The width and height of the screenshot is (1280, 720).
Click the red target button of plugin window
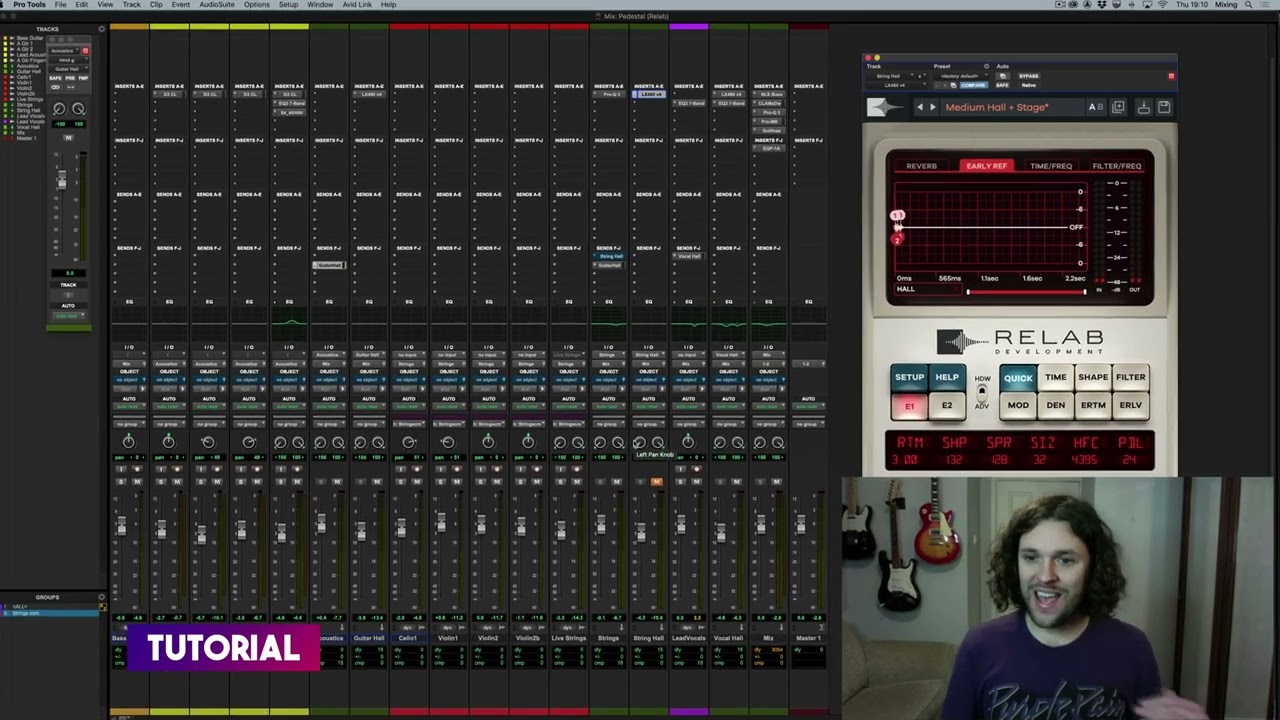pos(1171,76)
